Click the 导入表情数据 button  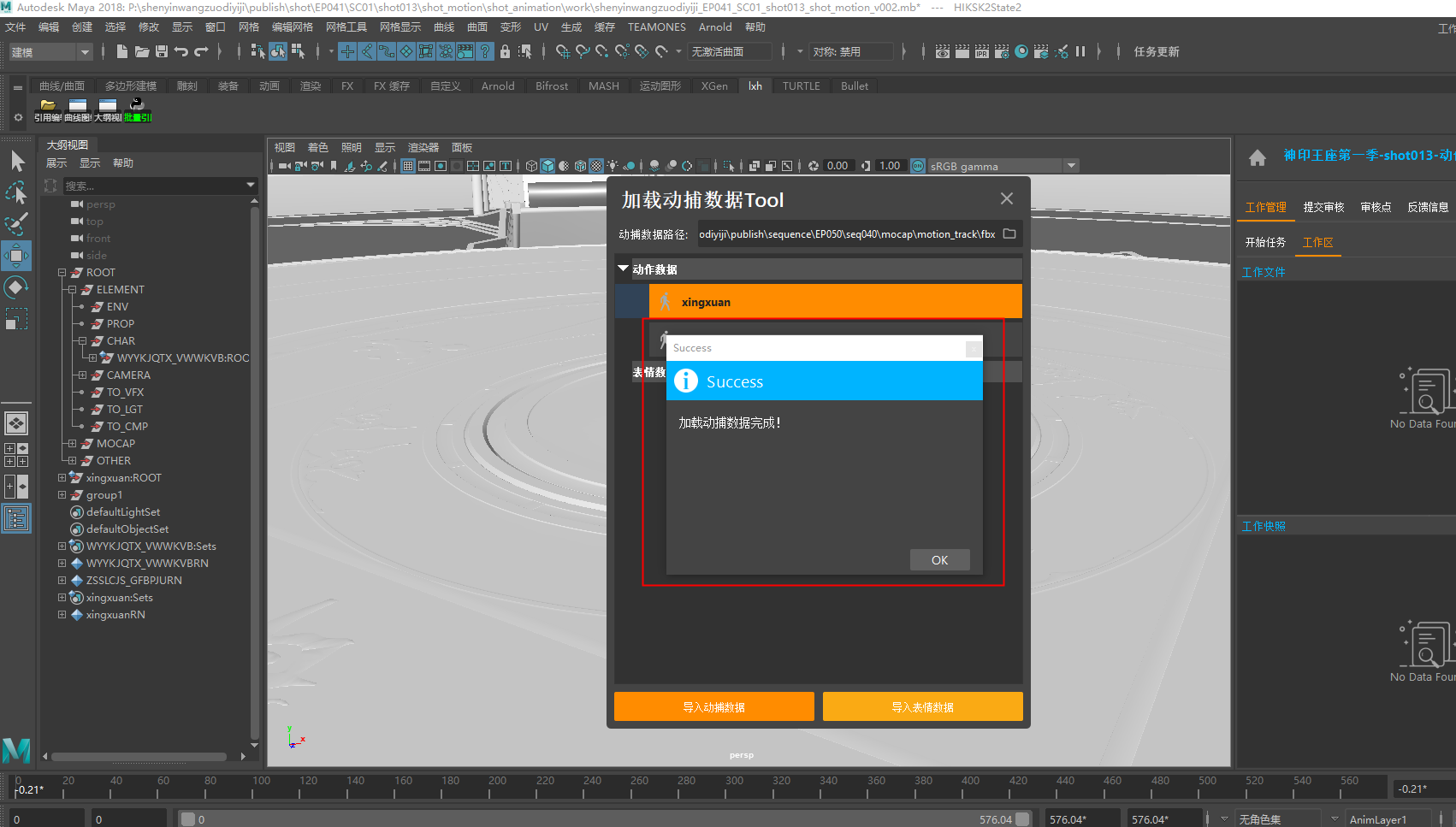coord(922,707)
